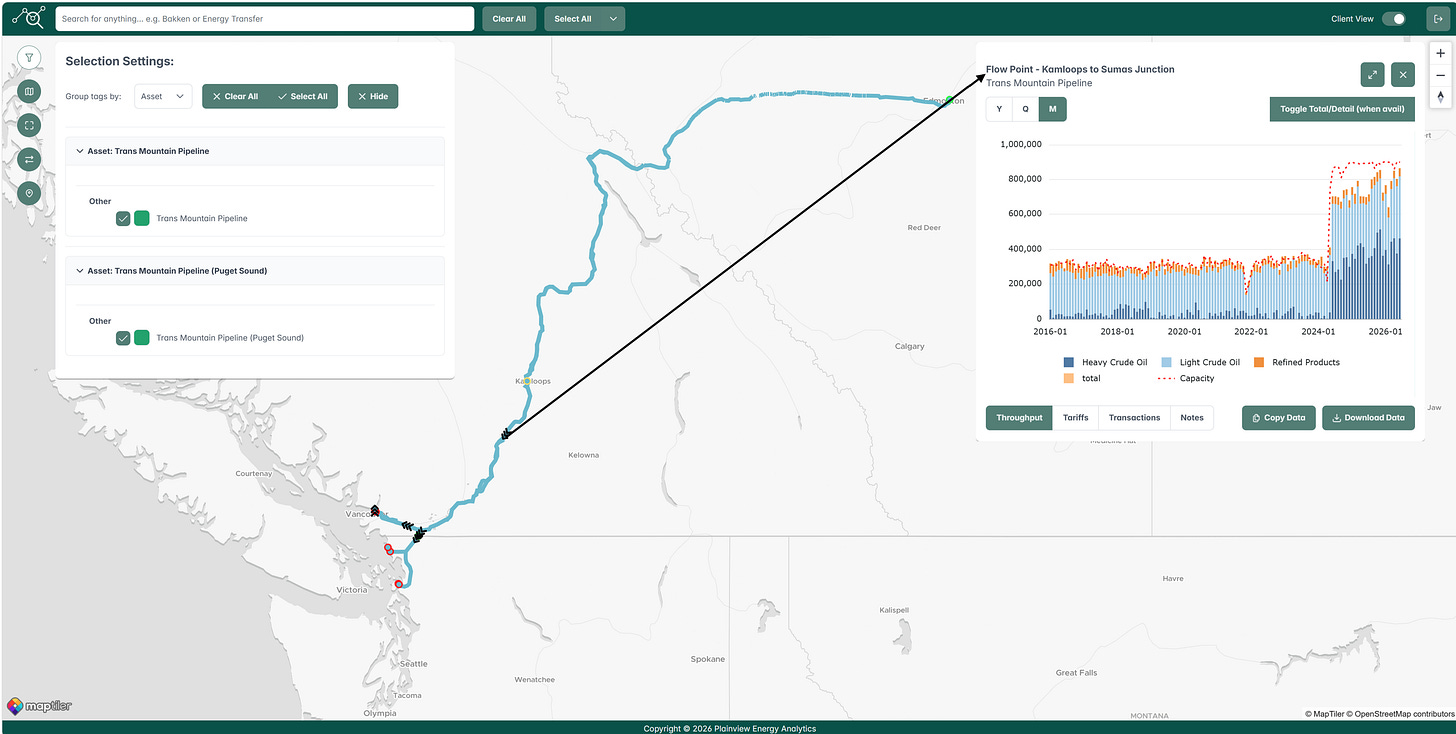The image size is (1456, 734).
Task: Click the Calgary city label on map
Action: coord(909,346)
